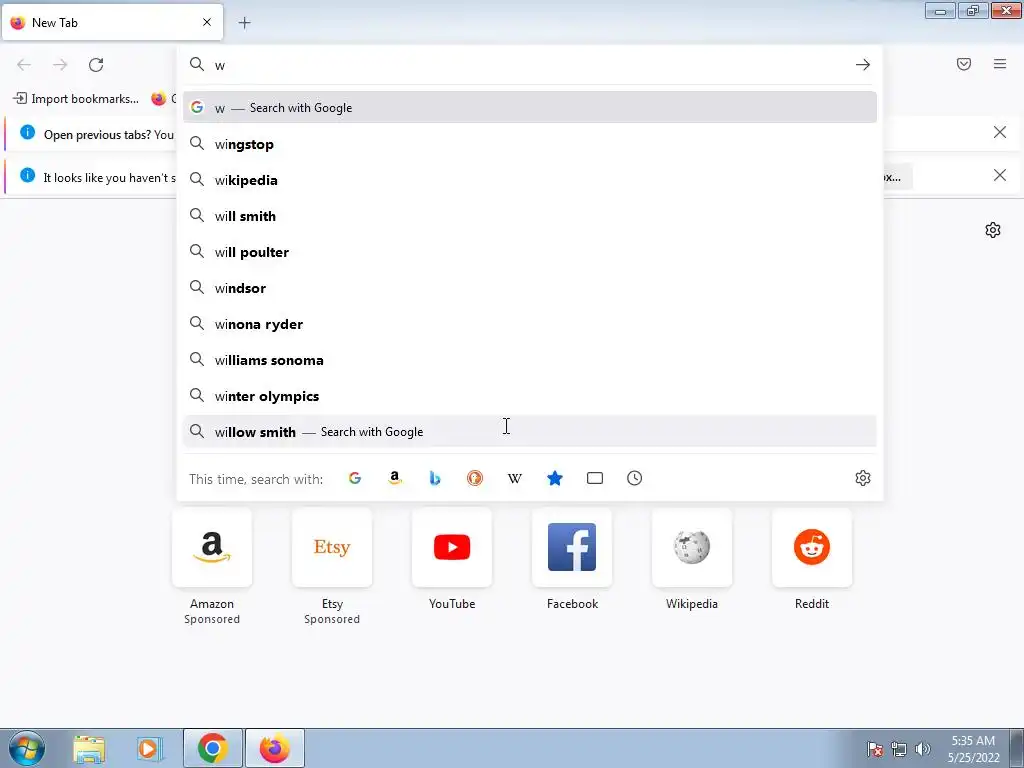Select the will poulter suggestion
This screenshot has width=1024, height=768.
click(x=530, y=252)
